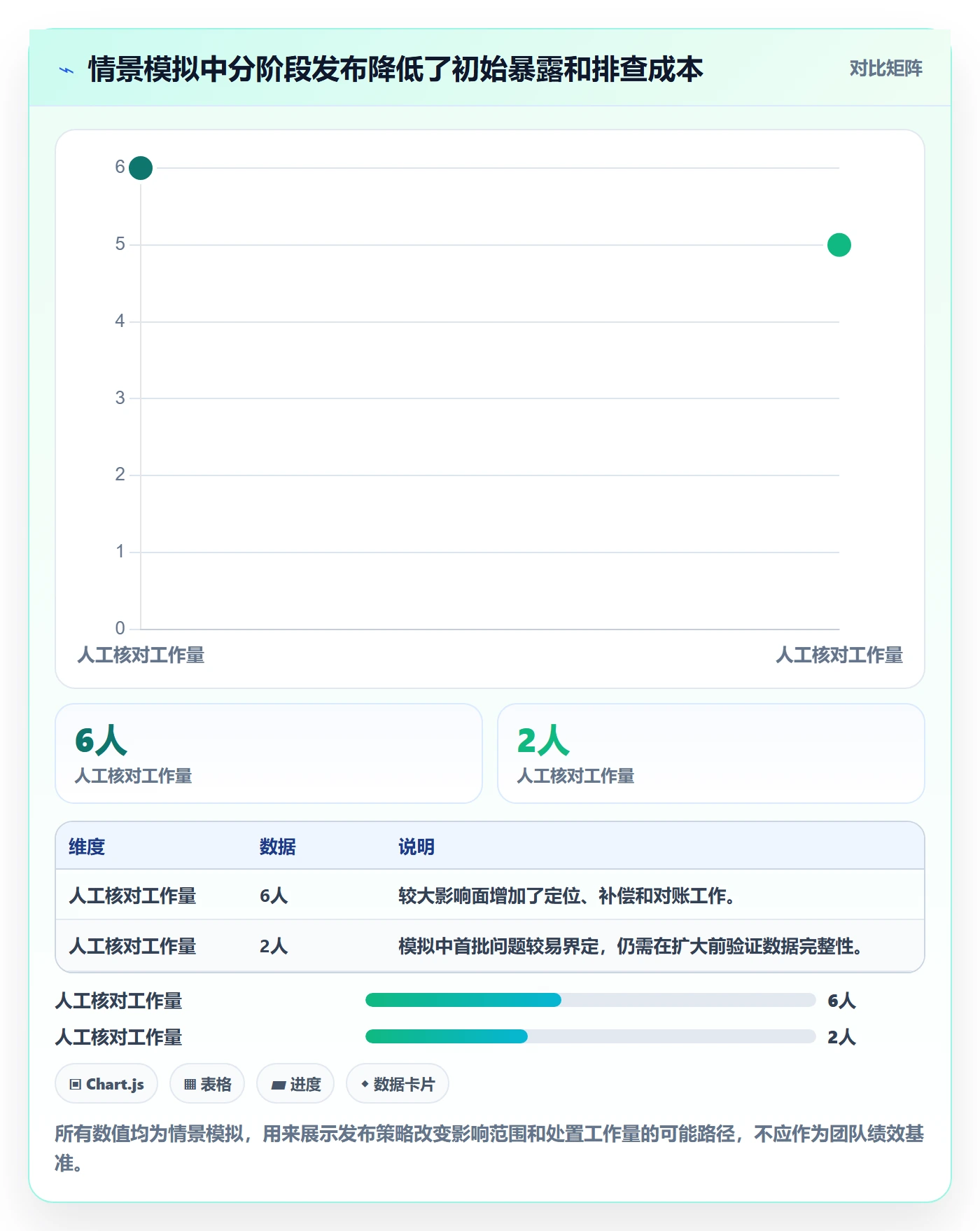Image resolution: width=980 pixels, height=1231 pixels.
Task: Click the 进度 tag chip
Action: point(295,1084)
